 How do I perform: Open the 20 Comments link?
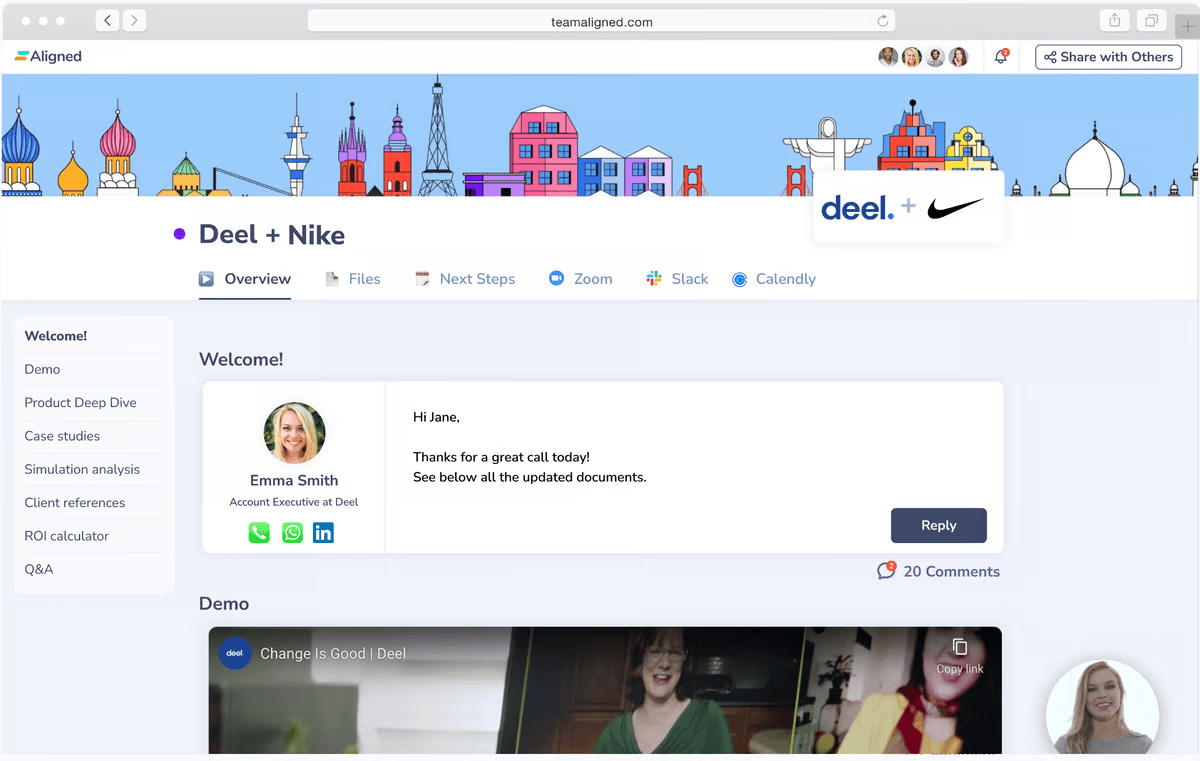point(951,572)
